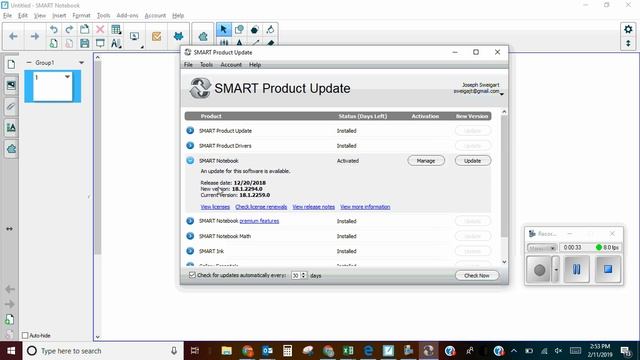The image size is (640, 360).
Task: Open Account menu in SMART Product Update
Action: click(231, 64)
